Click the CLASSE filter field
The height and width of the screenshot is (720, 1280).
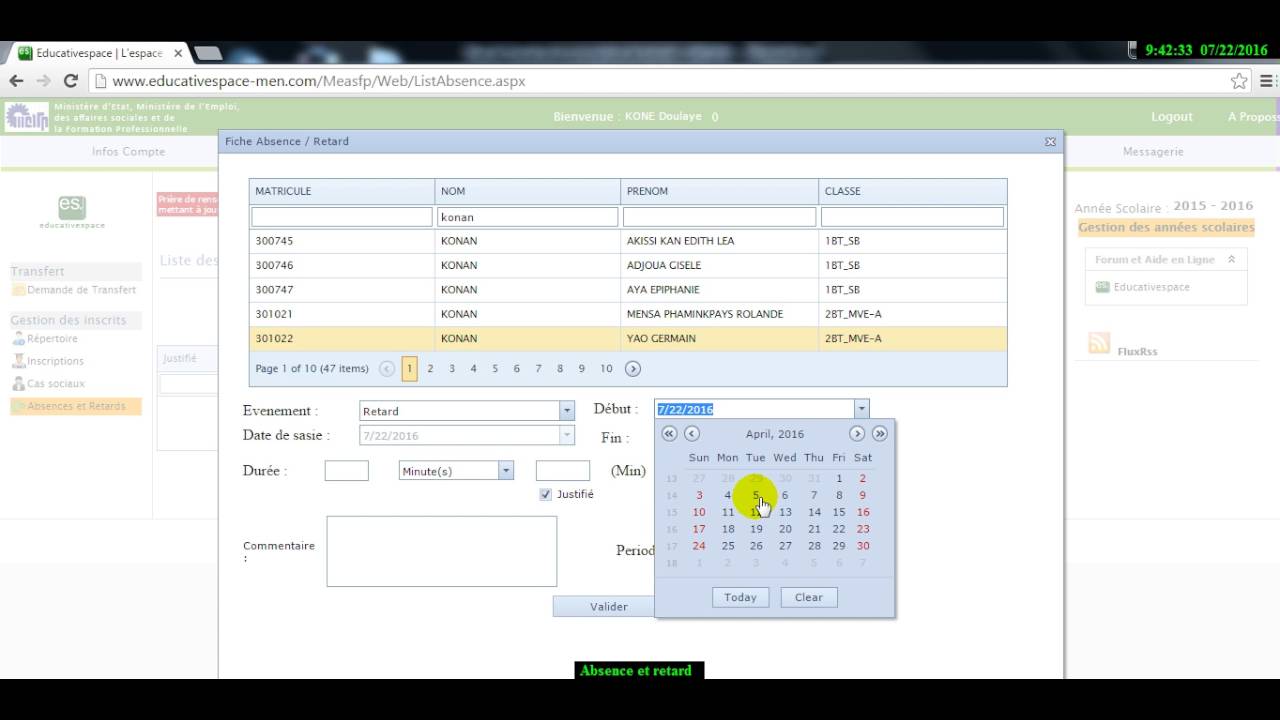coord(912,217)
